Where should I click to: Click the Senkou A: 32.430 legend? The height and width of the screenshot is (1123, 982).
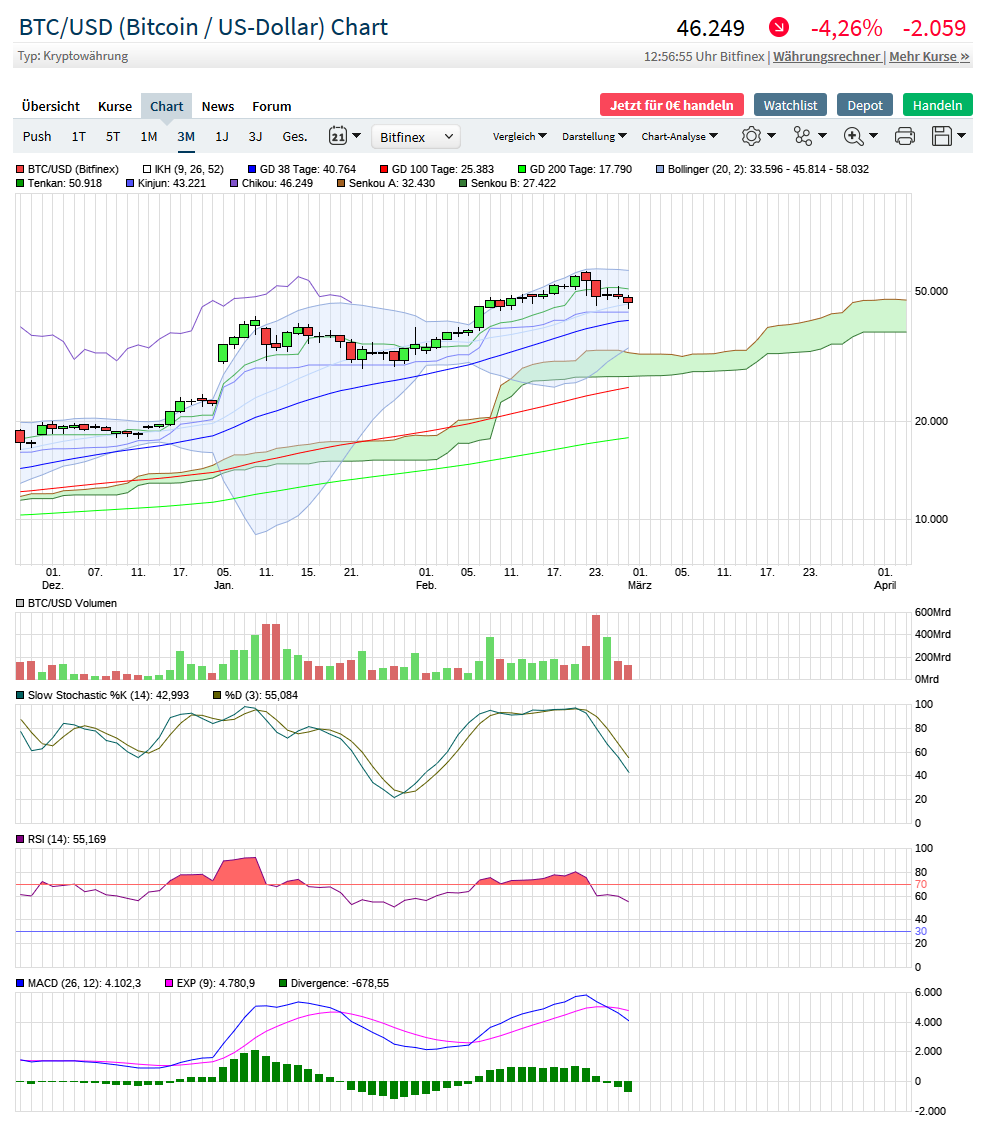[386, 183]
